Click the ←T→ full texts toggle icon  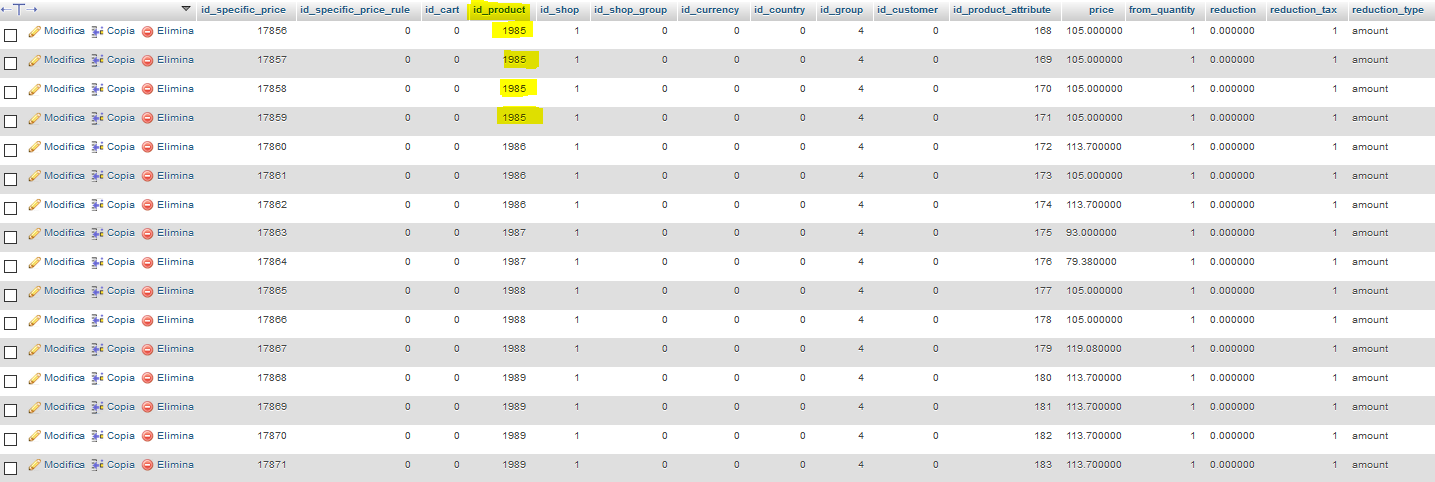pyautogui.click(x=20, y=9)
